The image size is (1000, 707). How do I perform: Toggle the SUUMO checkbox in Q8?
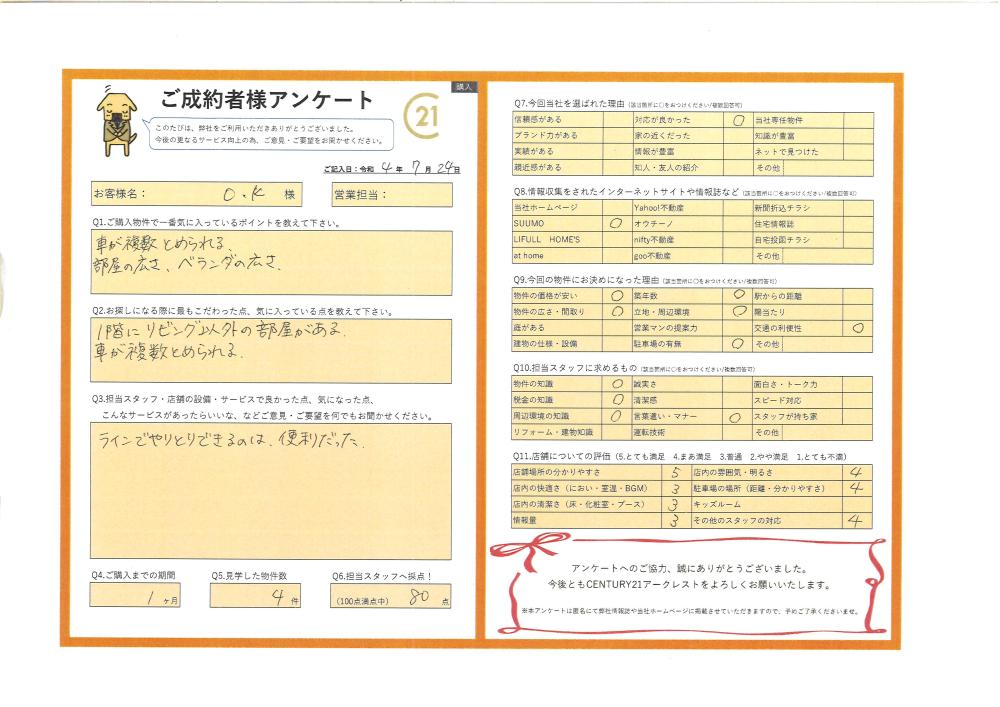616,224
